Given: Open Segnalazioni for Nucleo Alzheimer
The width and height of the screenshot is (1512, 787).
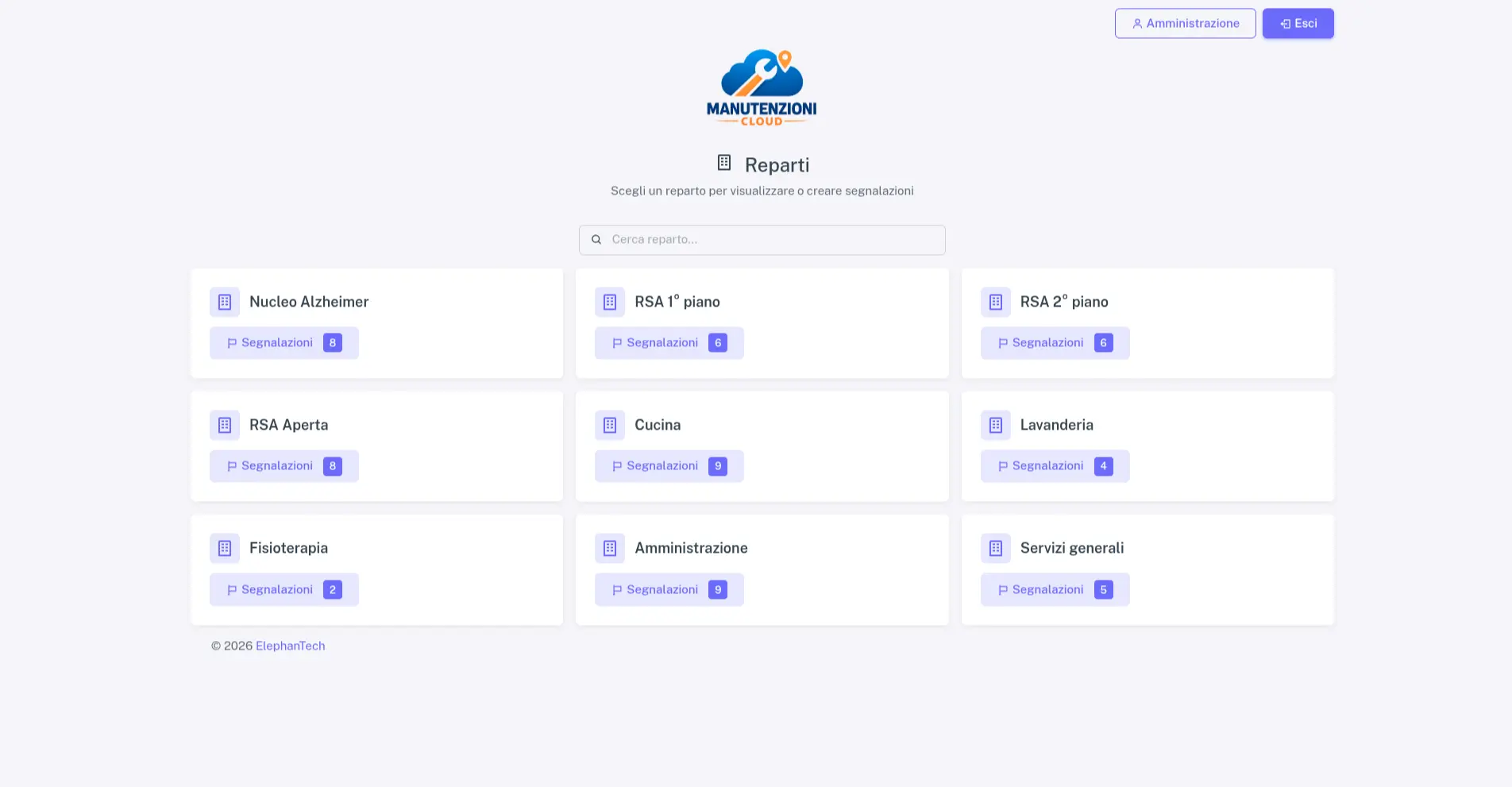Looking at the screenshot, I should pos(284,343).
